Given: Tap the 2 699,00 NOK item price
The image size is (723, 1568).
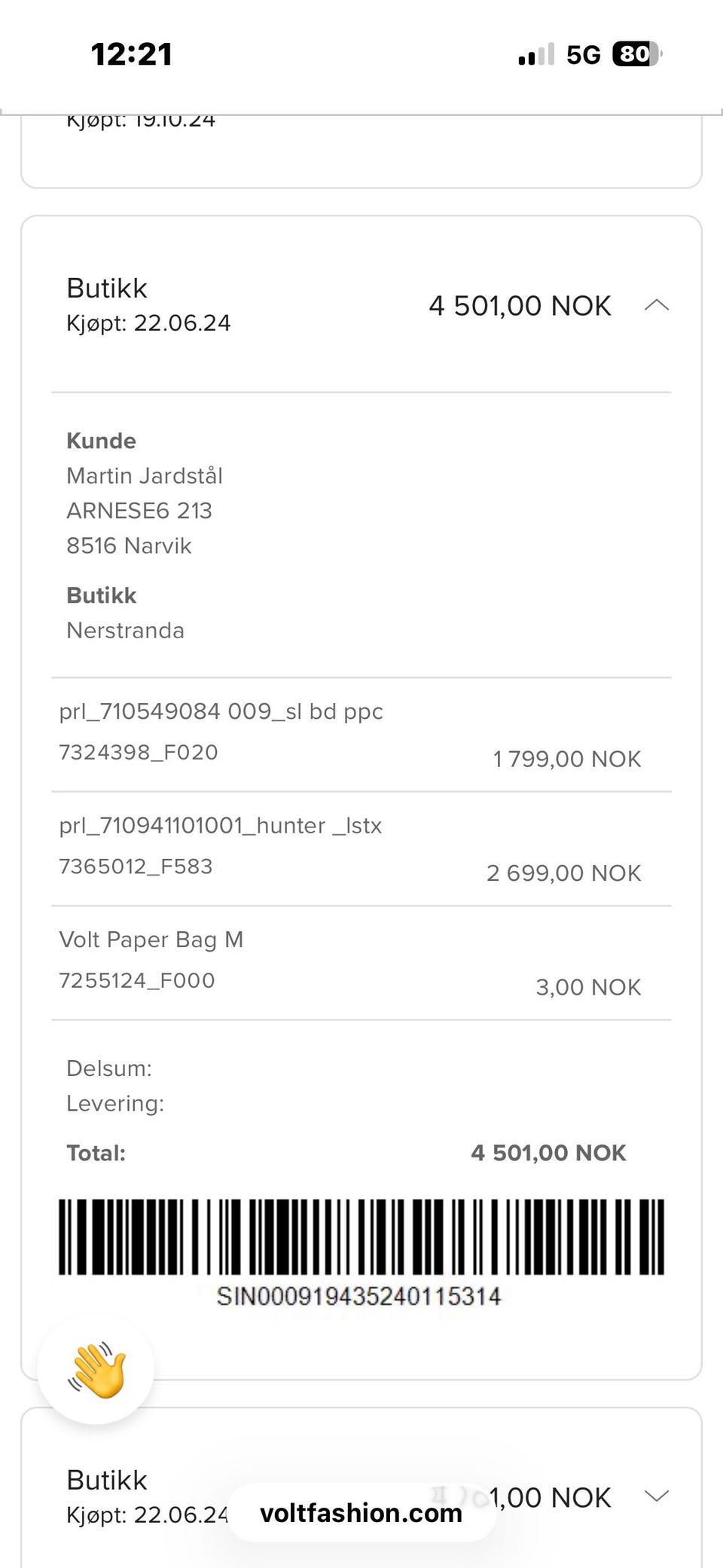Looking at the screenshot, I should 563,873.
